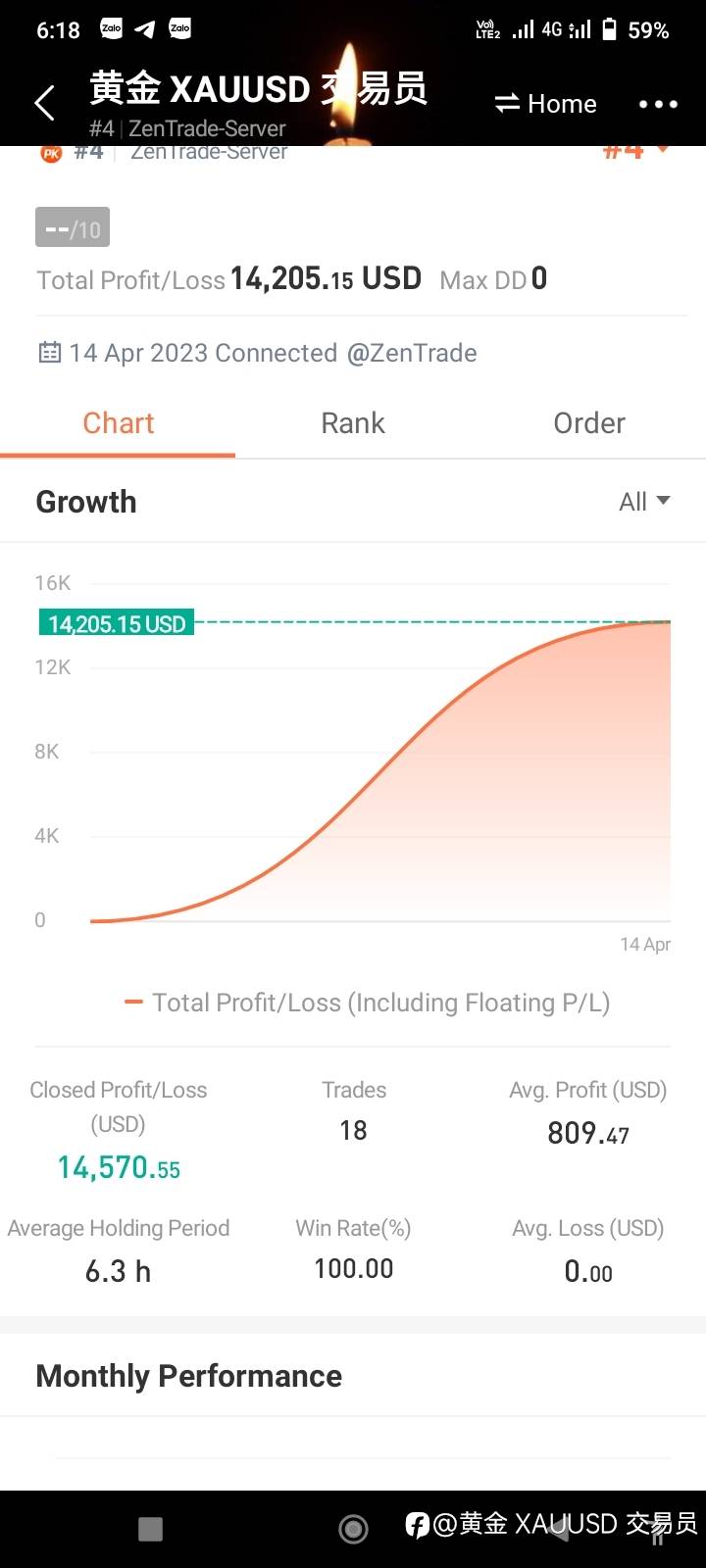Viewport: 706px width, 1568px height.
Task: Tap the orange PK badge icon
Action: coord(51,153)
